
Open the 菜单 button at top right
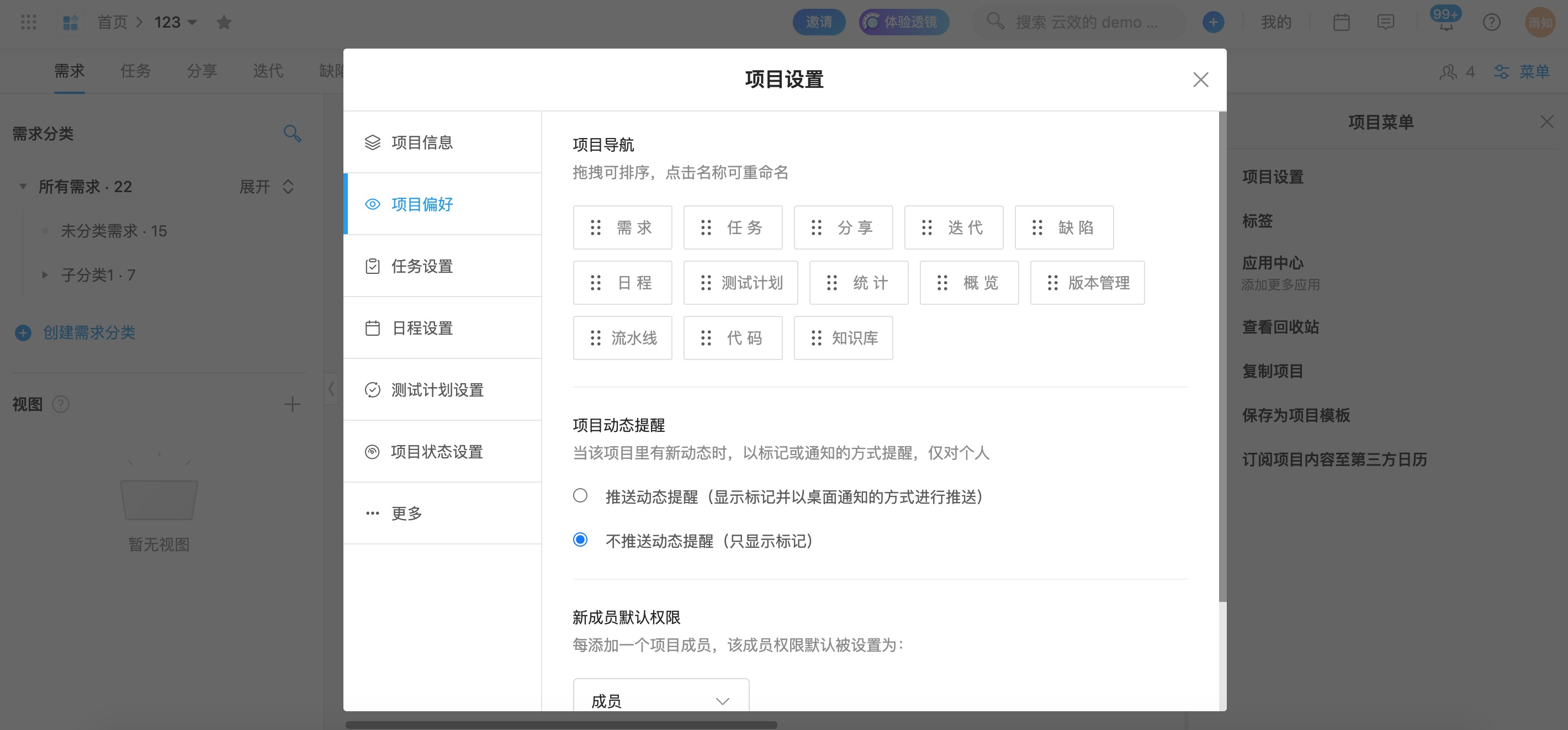click(1521, 72)
